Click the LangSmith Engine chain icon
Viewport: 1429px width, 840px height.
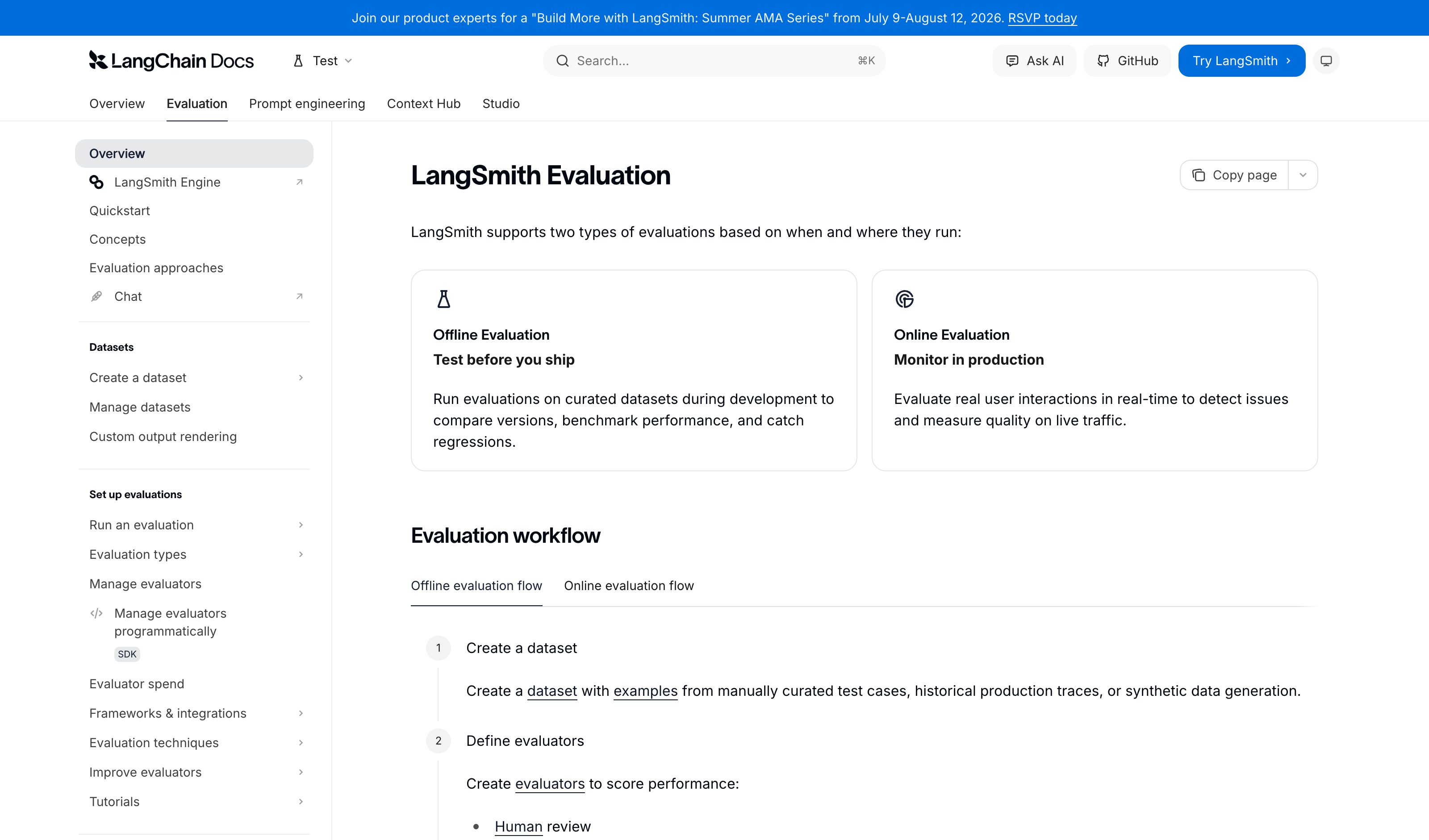tap(96, 182)
